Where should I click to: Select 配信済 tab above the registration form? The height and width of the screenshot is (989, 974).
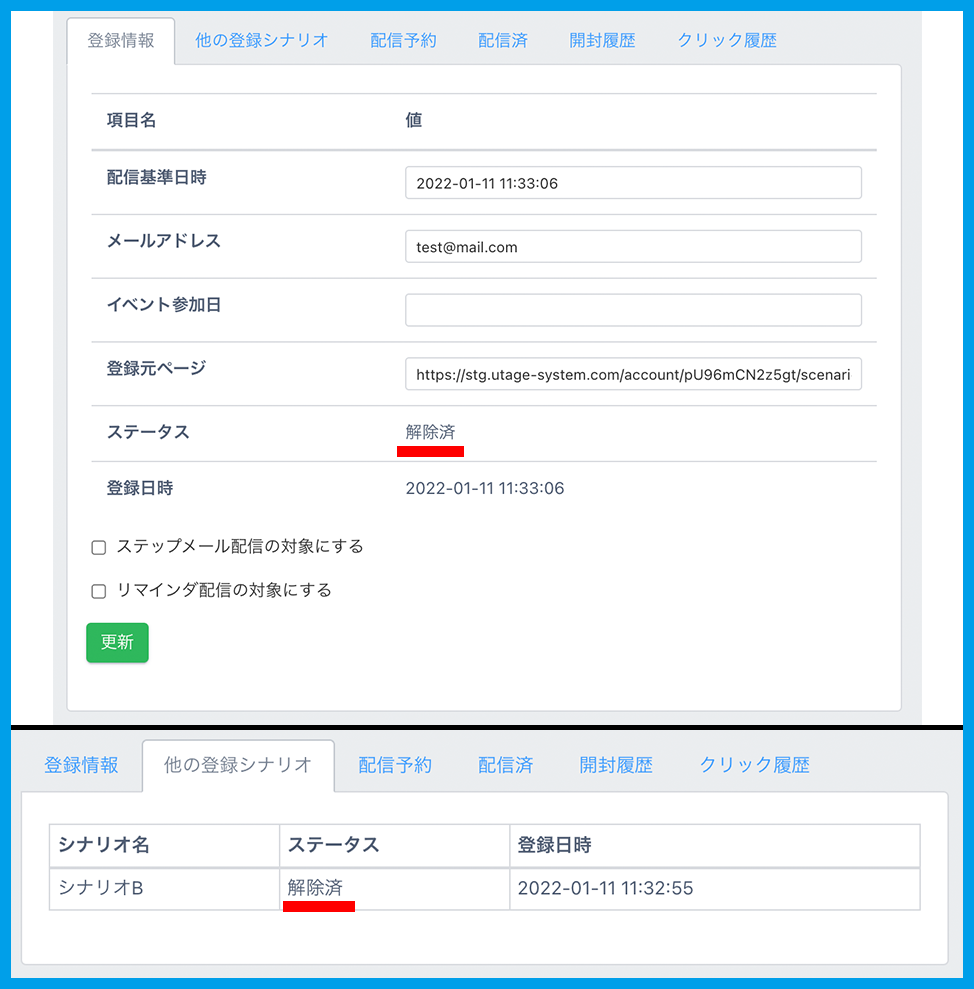503,41
